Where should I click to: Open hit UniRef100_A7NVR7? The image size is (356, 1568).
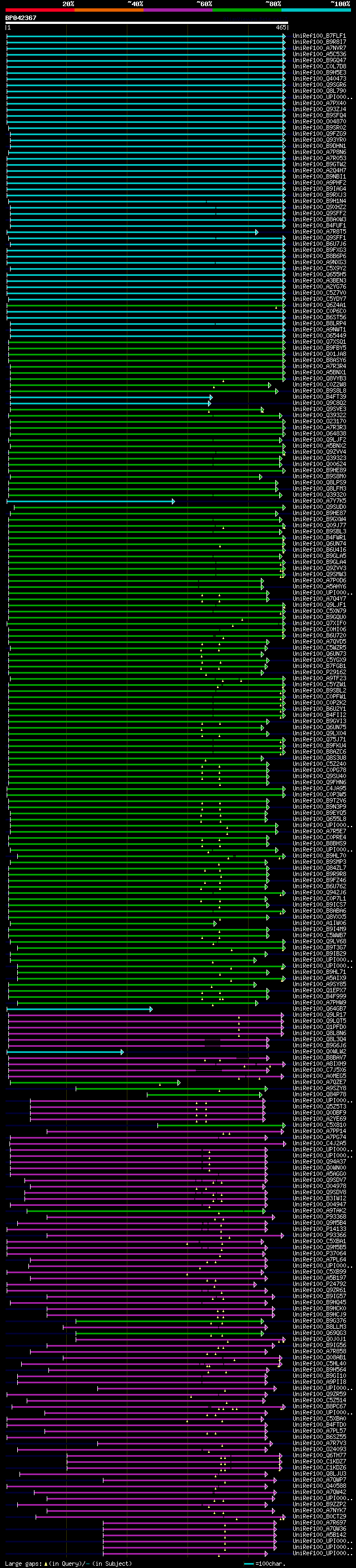tap(319, 49)
